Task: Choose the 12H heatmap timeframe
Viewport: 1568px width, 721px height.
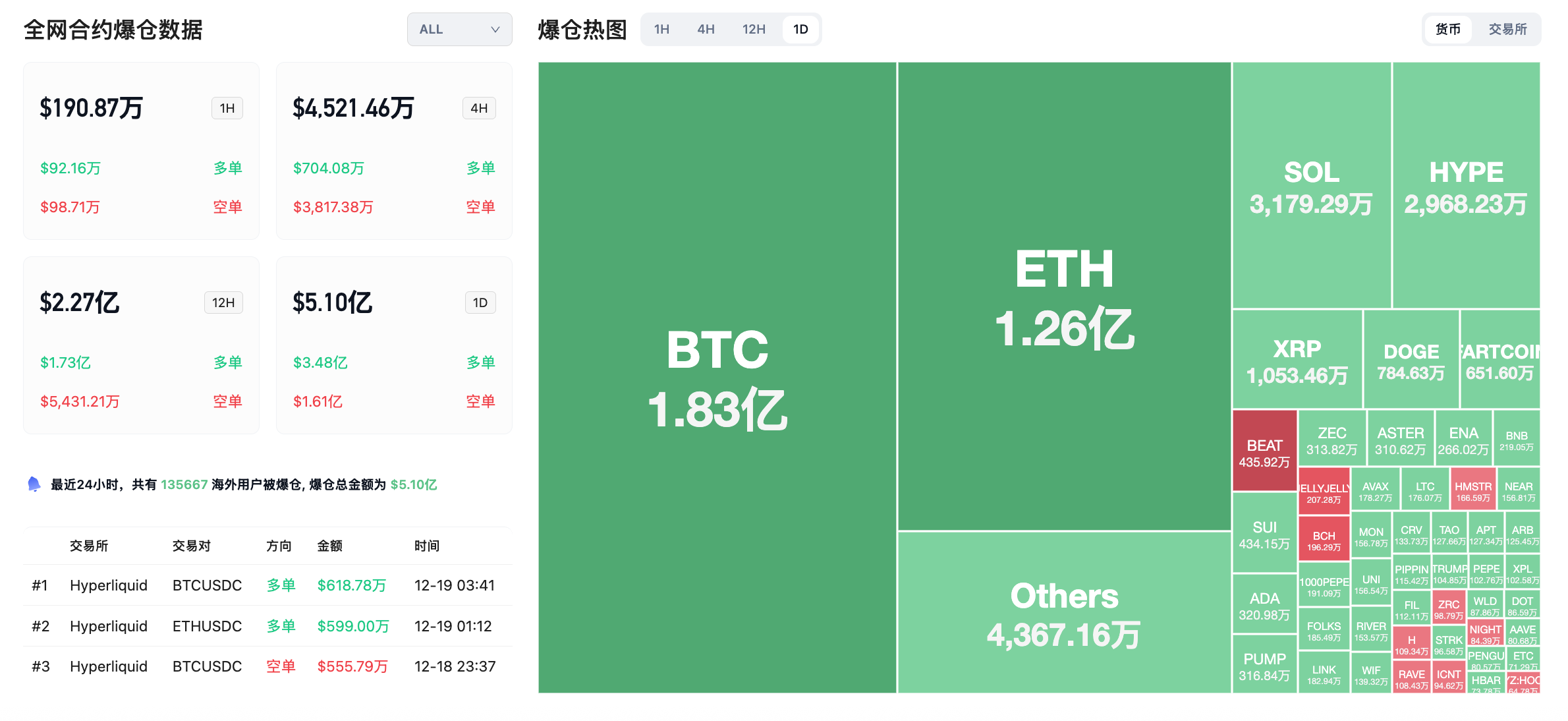Action: (754, 30)
